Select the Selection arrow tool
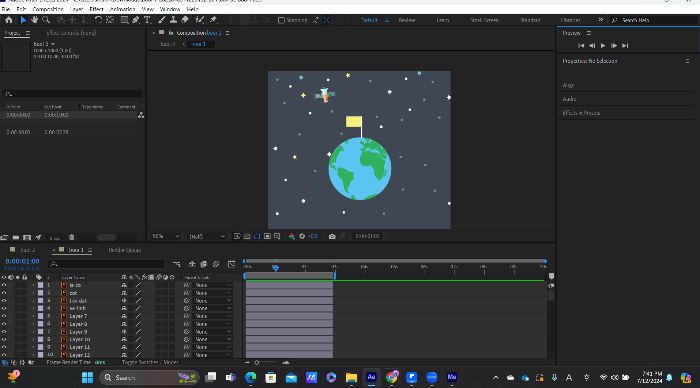700x388 pixels. pyautogui.click(x=23, y=20)
